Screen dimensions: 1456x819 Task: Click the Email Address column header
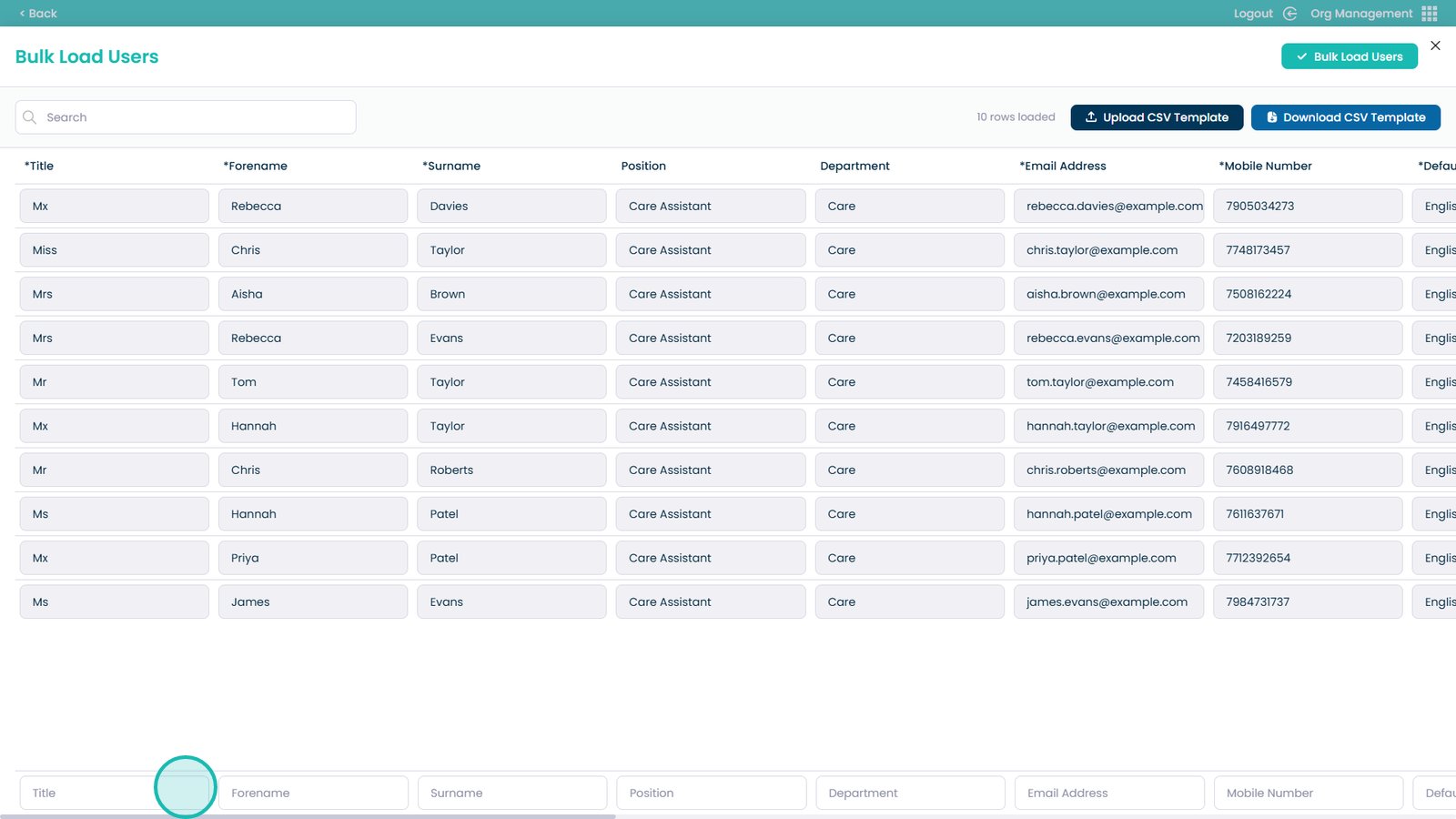pos(1065,166)
